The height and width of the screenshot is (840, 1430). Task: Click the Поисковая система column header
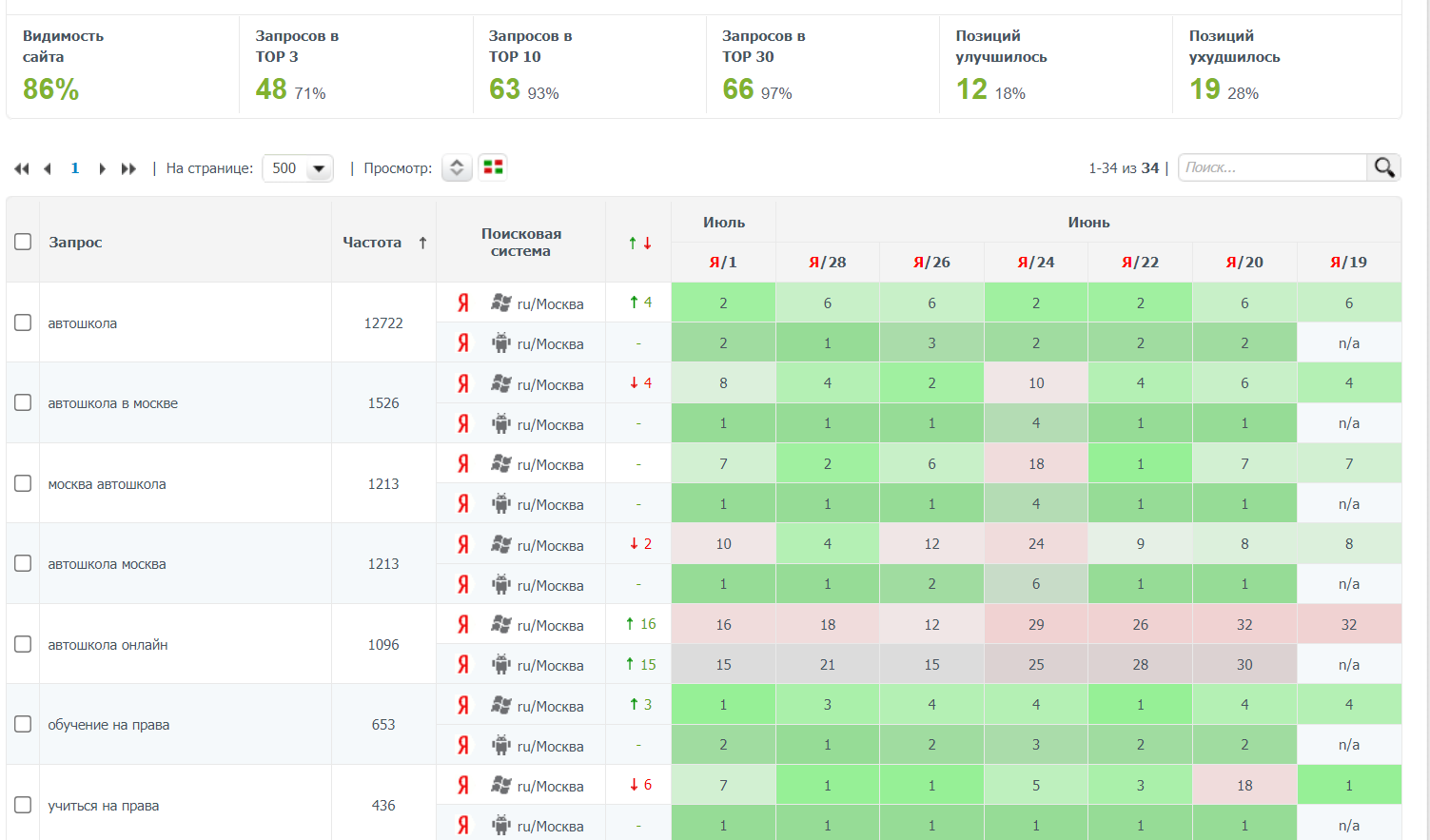pos(521,243)
